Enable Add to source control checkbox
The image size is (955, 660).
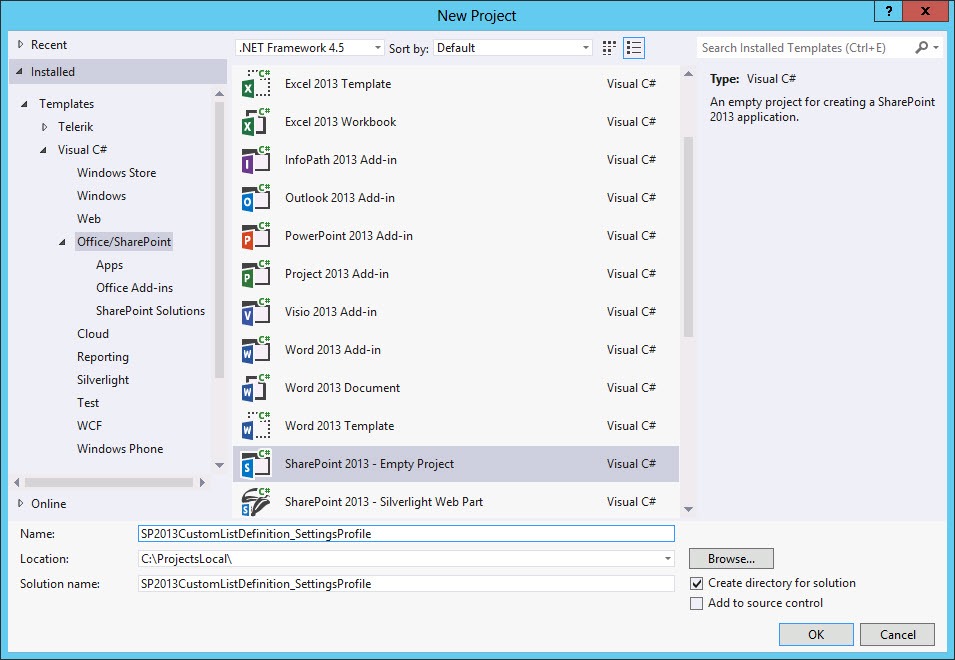697,603
